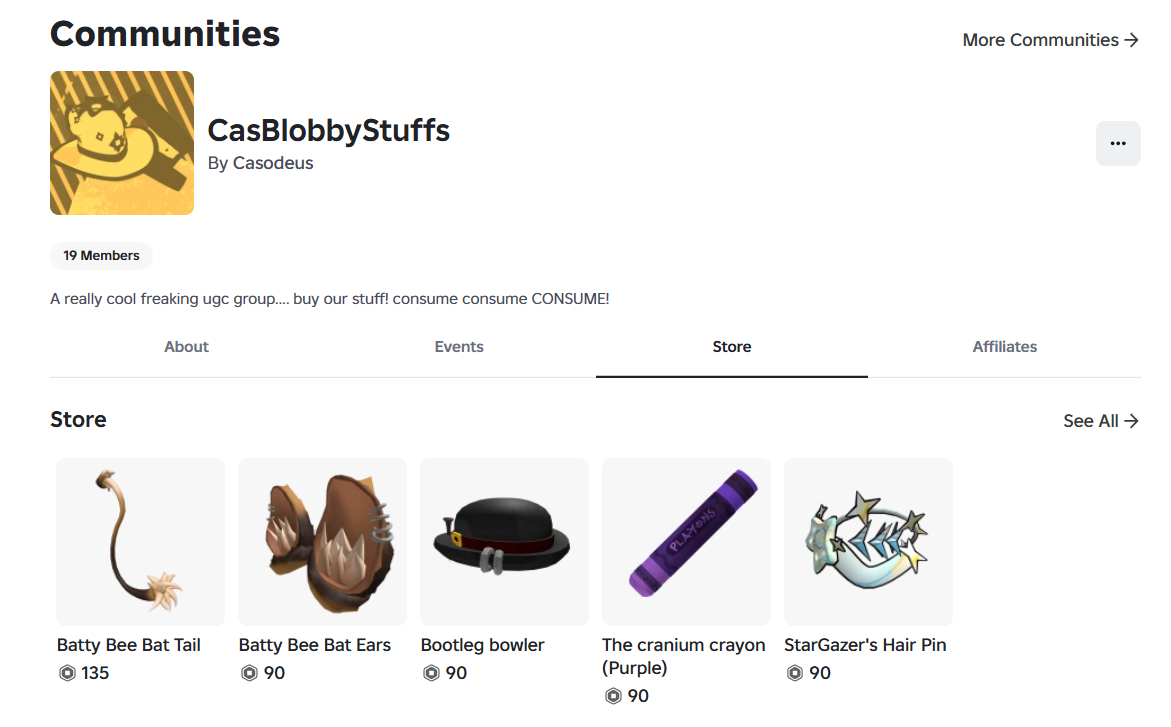
Task: Click the More Communities link
Action: [x=1050, y=40]
